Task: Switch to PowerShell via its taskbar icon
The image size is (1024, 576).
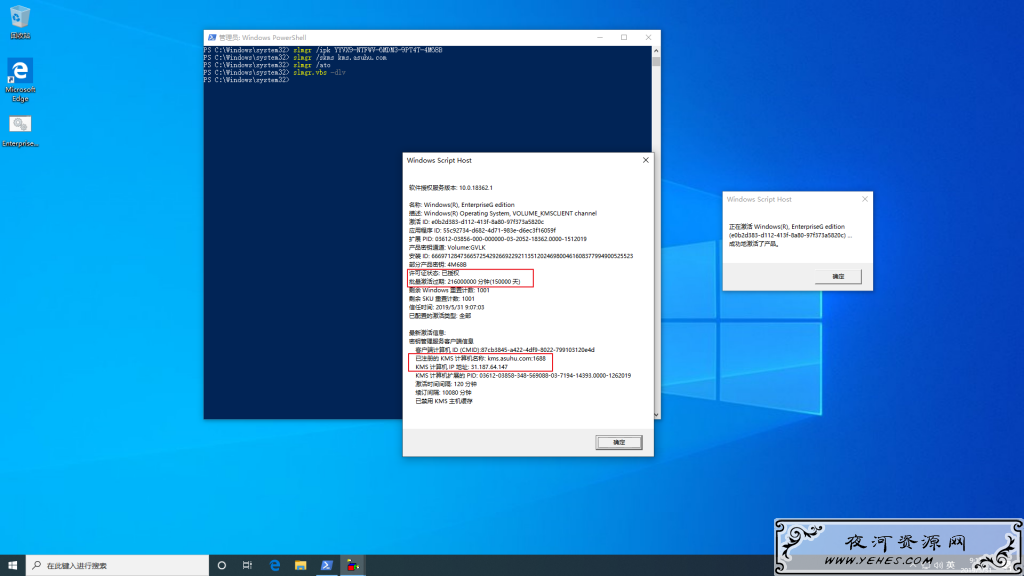Action: pos(327,565)
